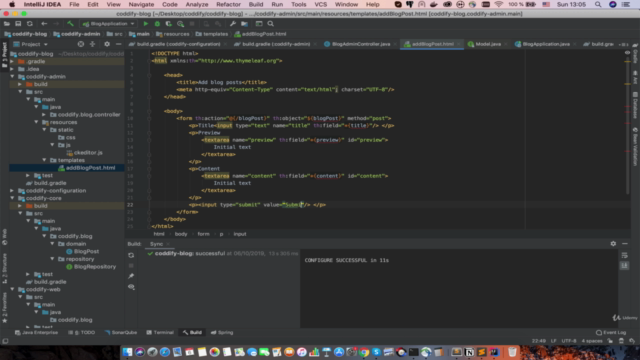Click the Wi-Fi icon in the macOS menu bar
Screen dimensions: 640x360
click(498, 4)
